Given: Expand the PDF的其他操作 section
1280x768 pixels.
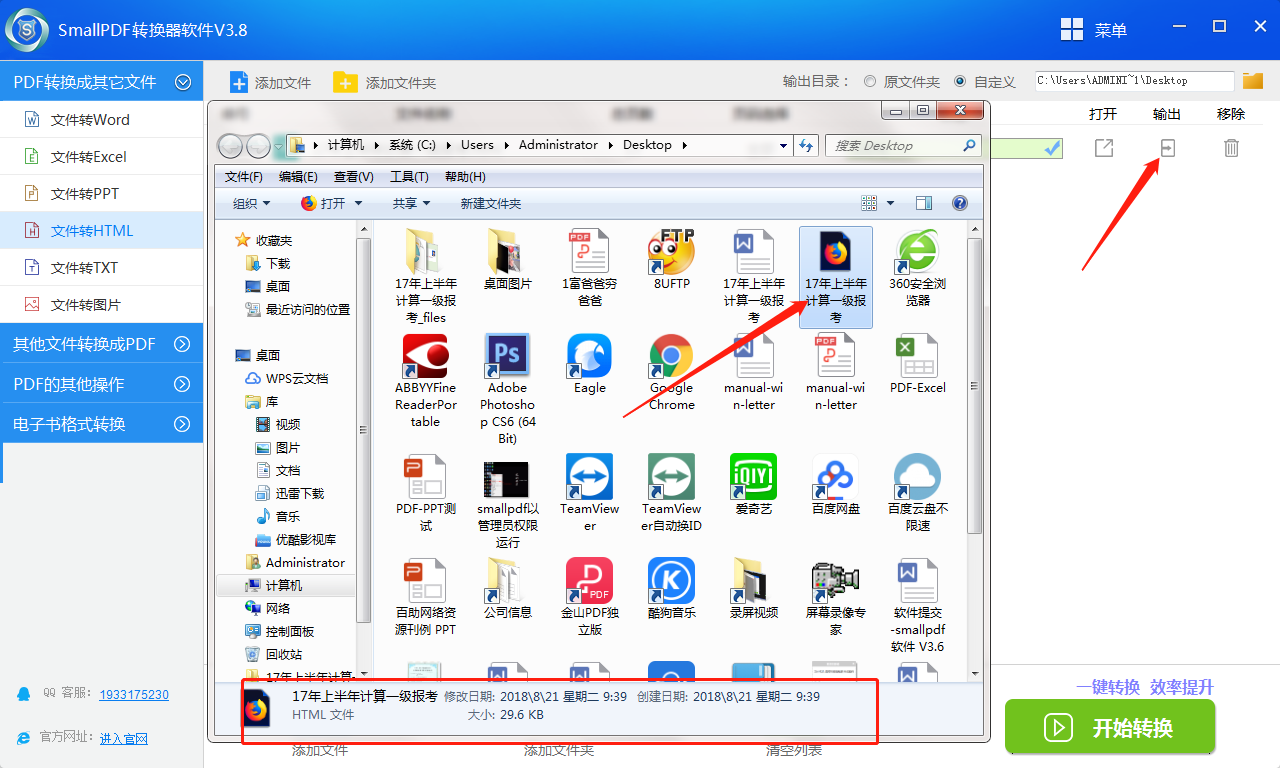Looking at the screenshot, I should pyautogui.click(x=183, y=384).
